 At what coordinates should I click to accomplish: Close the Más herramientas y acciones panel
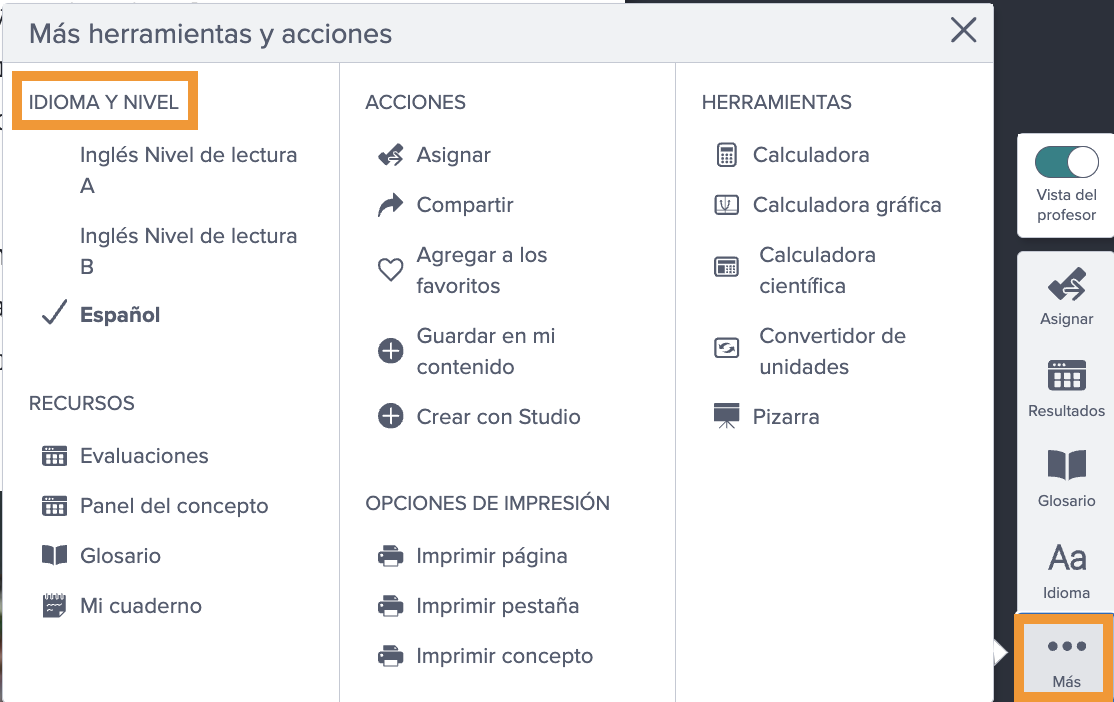963,31
